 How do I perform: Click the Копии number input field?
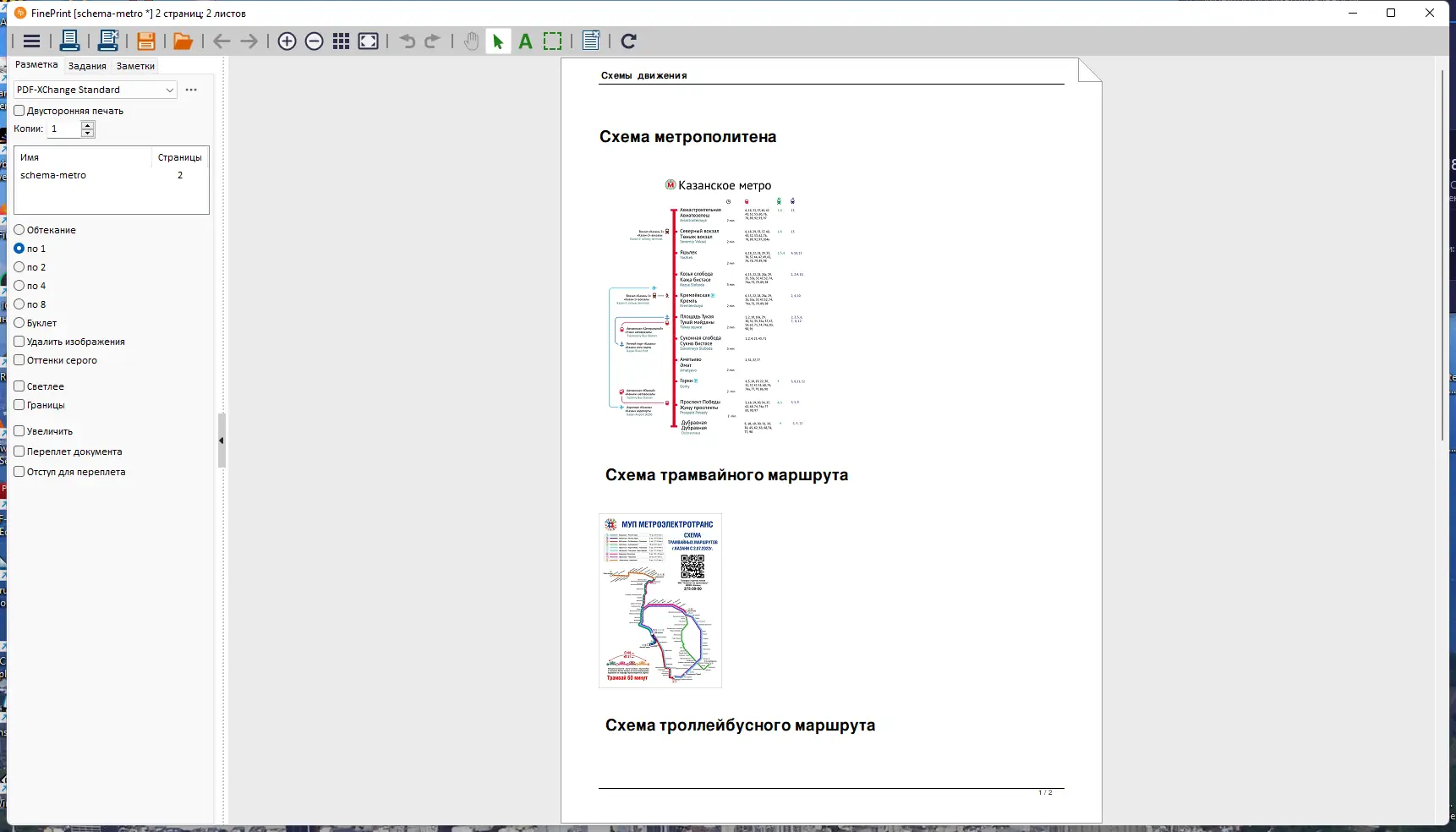[64, 129]
